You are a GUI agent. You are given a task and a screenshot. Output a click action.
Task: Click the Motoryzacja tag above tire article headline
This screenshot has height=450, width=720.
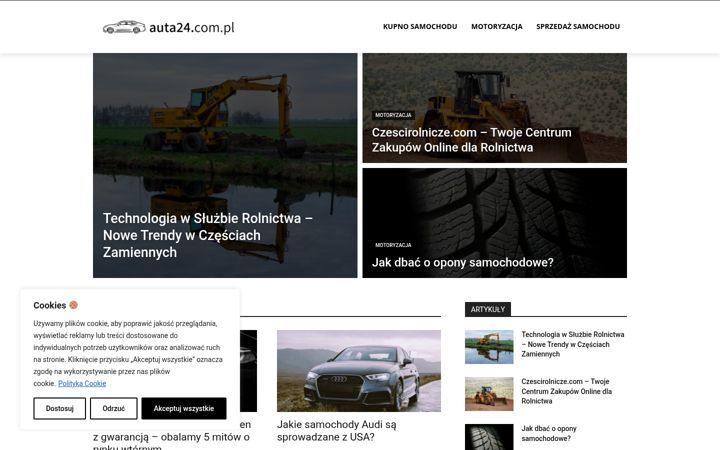393,245
